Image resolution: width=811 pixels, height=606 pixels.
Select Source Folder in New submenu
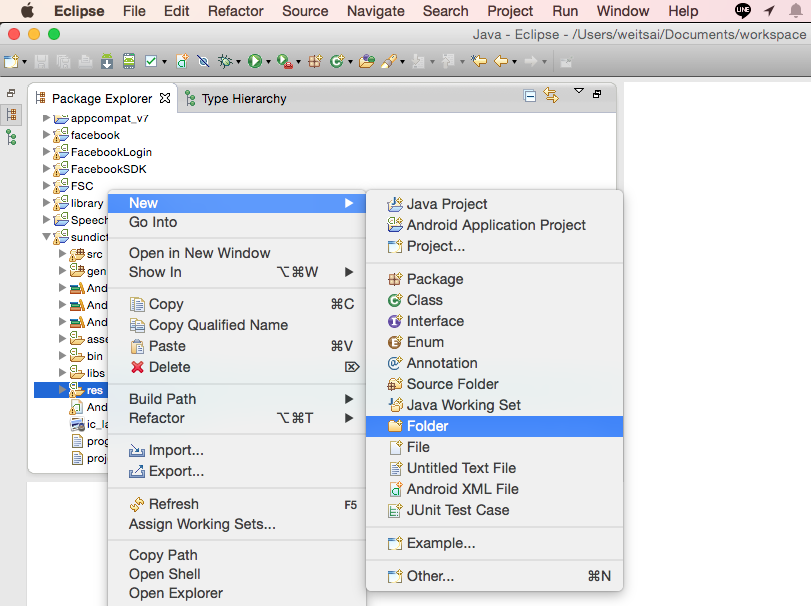click(494, 384)
